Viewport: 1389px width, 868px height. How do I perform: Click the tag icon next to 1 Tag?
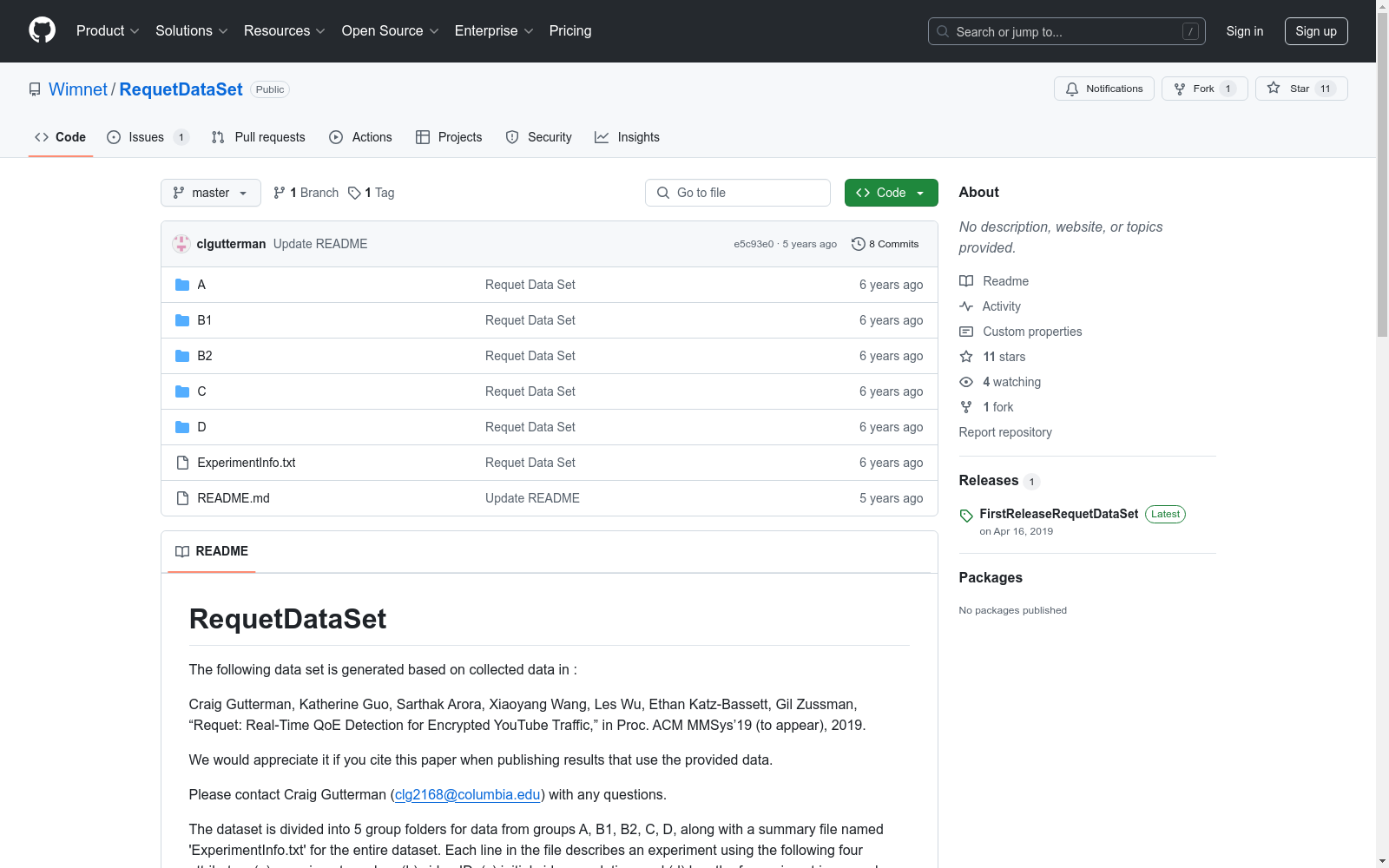[354, 193]
